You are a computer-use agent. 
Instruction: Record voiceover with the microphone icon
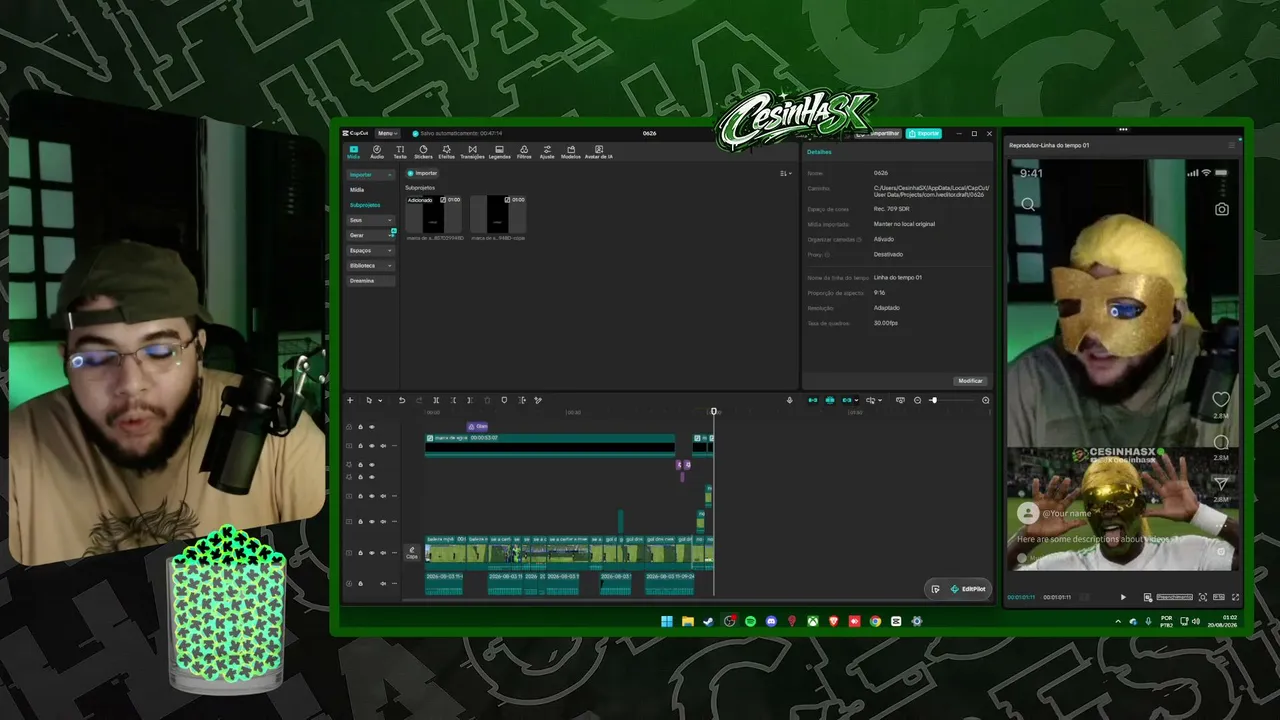coord(789,400)
